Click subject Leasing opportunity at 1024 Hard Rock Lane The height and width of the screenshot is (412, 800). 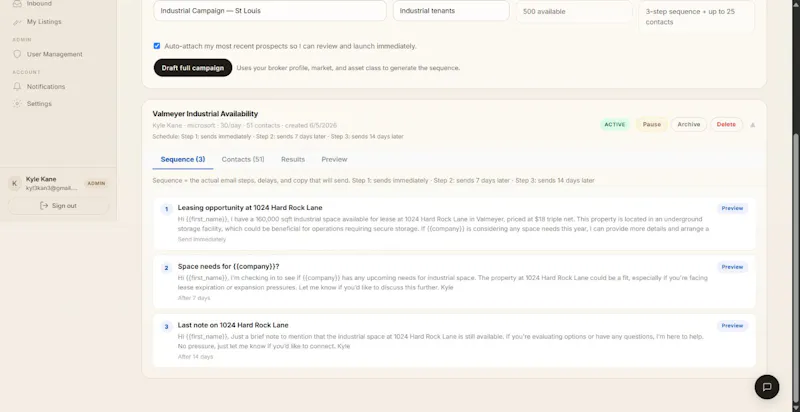click(x=250, y=208)
